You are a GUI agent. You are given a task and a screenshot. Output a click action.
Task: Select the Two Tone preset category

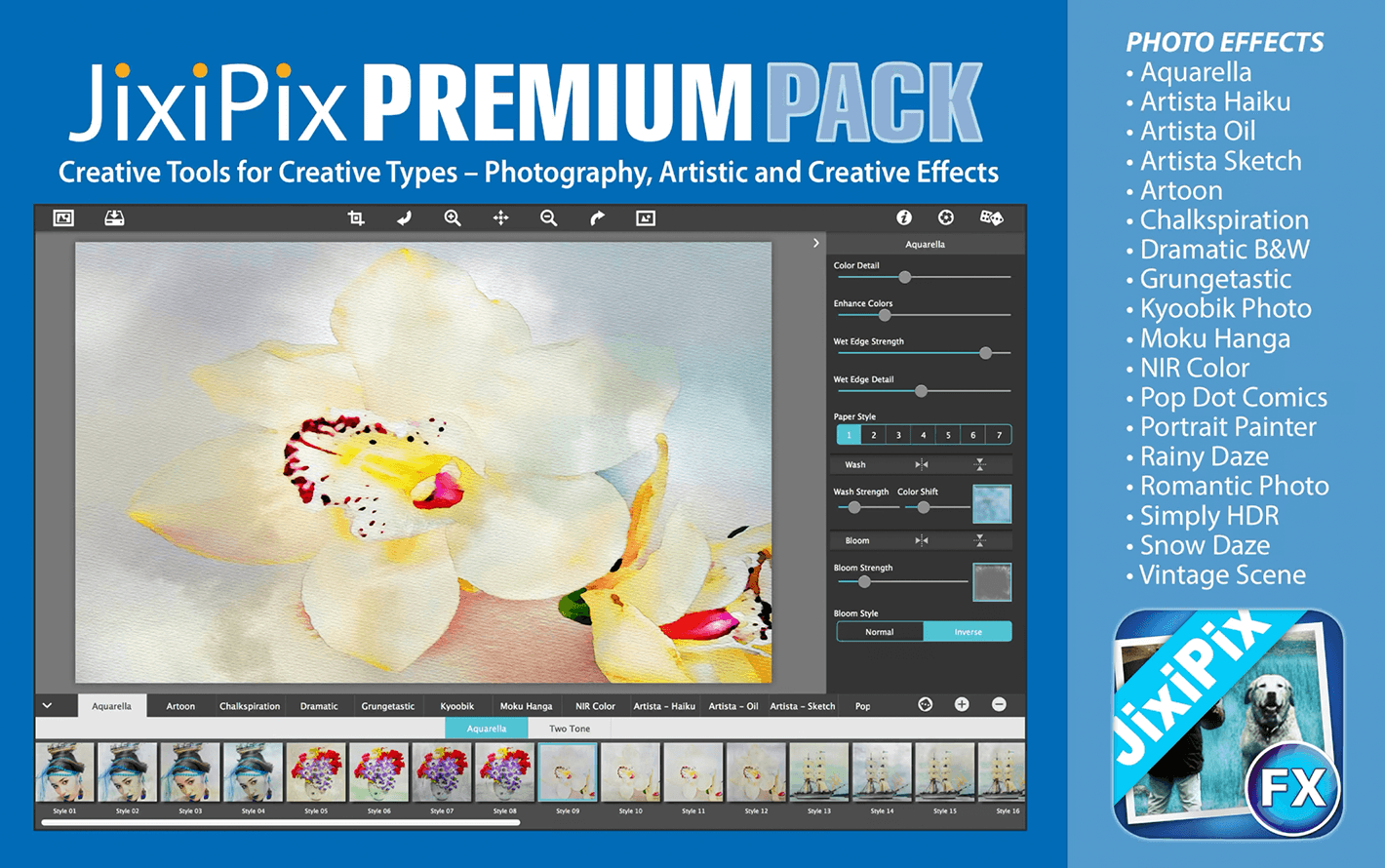[570, 729]
